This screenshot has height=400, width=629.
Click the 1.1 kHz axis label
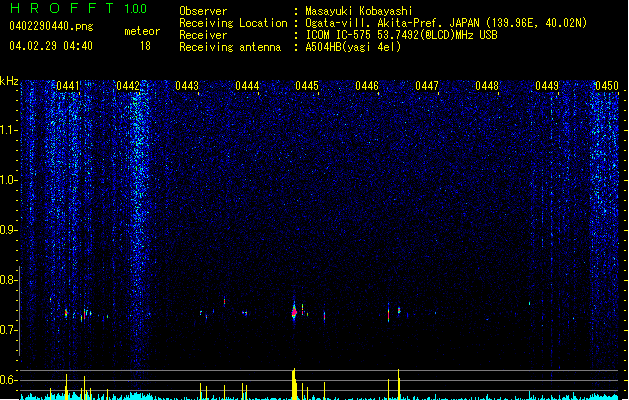pyautogui.click(x=9, y=130)
